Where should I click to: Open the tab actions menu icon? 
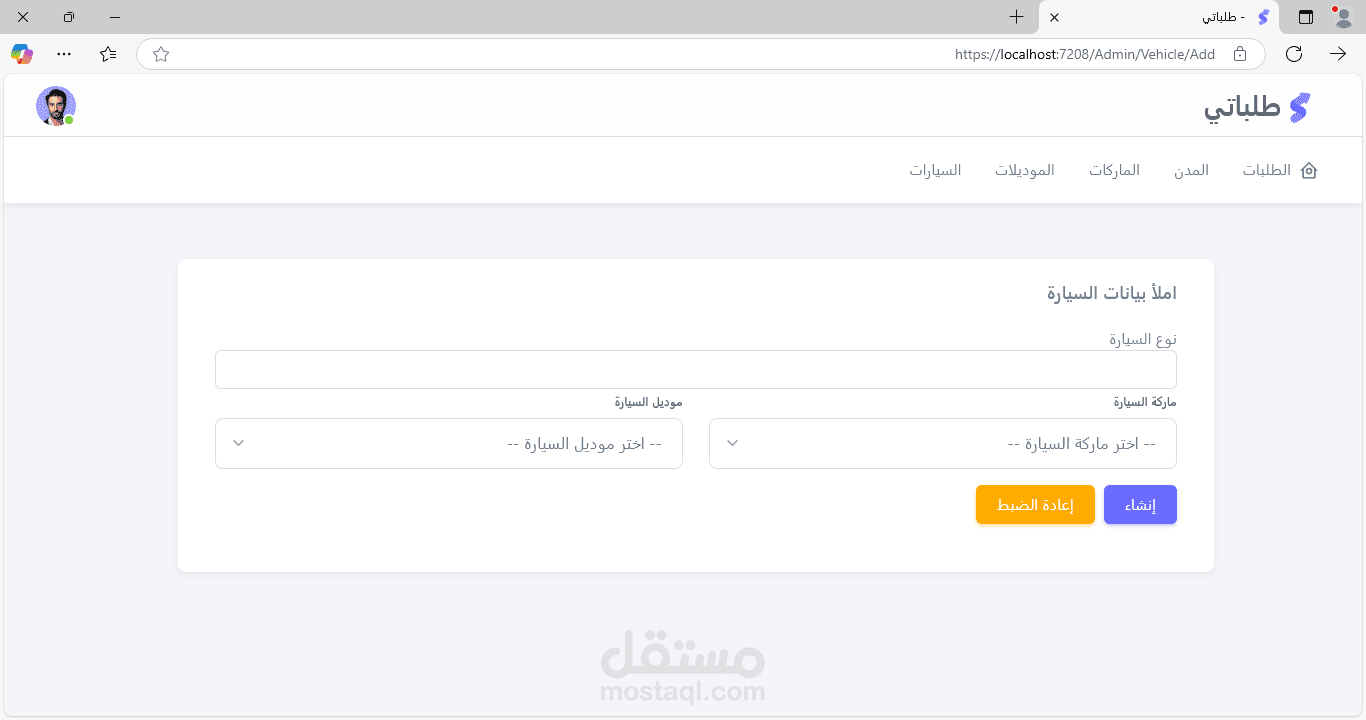click(x=1306, y=17)
